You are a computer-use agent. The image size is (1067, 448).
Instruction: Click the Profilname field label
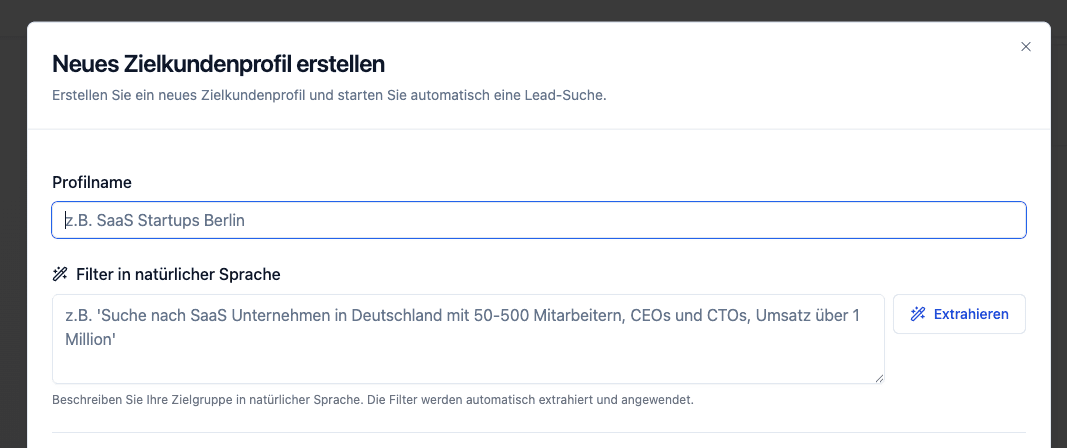pos(92,182)
